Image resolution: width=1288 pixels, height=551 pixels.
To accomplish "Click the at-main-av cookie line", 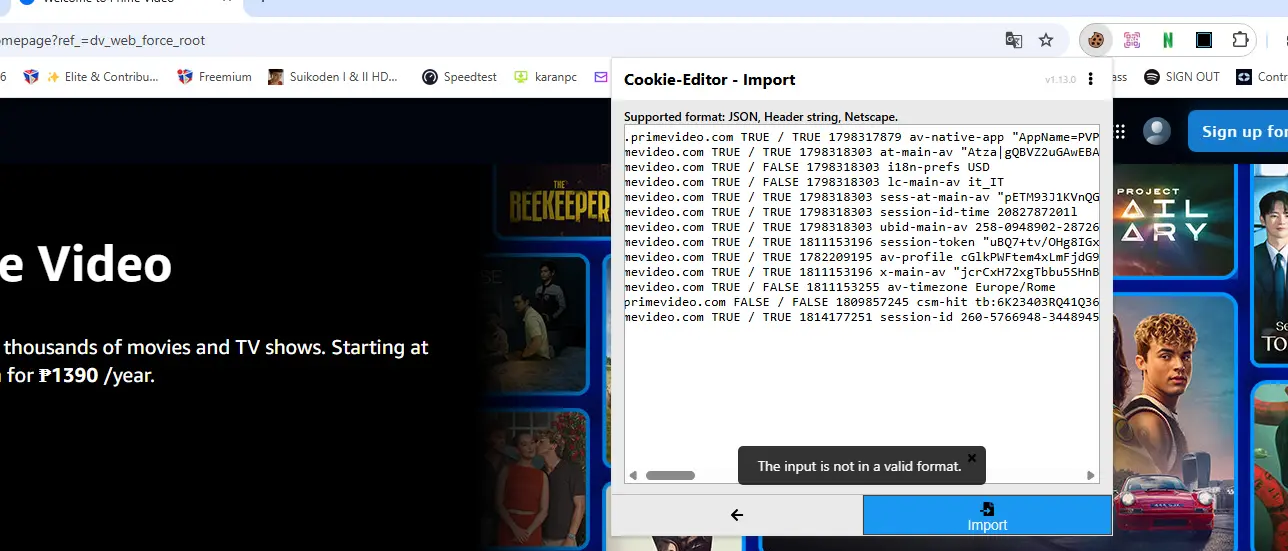I will [x=862, y=152].
